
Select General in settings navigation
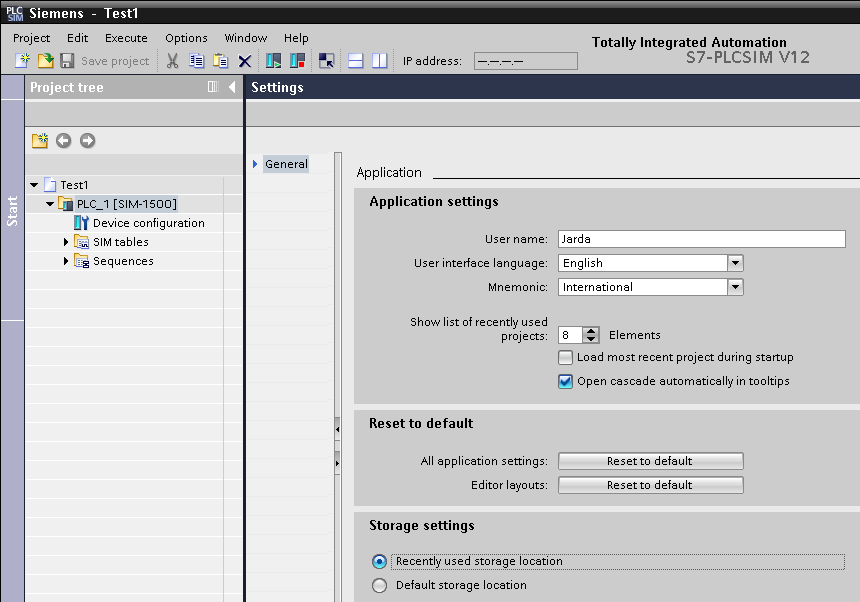[x=286, y=164]
